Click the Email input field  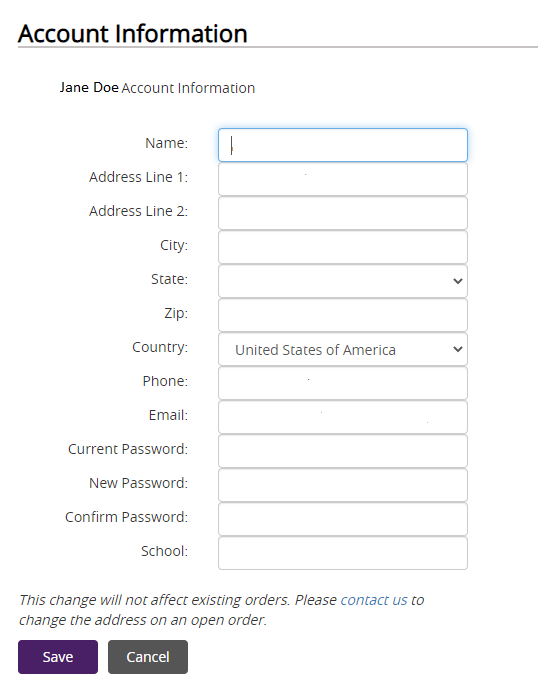[x=343, y=417]
